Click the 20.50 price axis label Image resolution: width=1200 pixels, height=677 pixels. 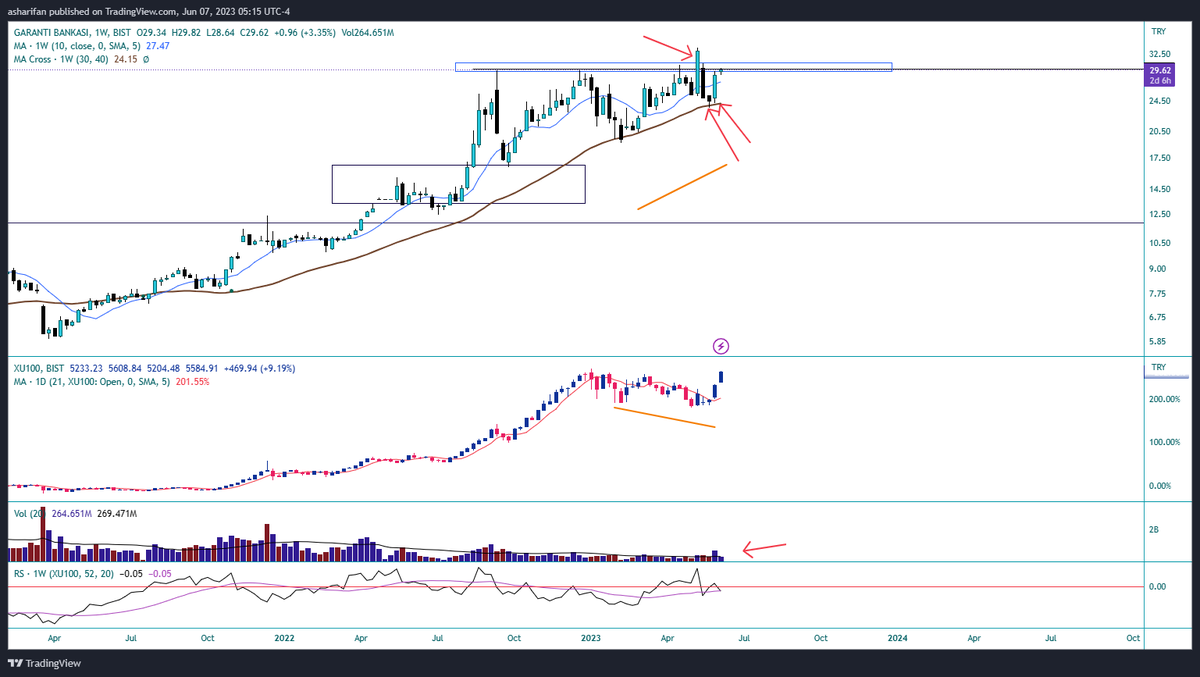point(1161,132)
